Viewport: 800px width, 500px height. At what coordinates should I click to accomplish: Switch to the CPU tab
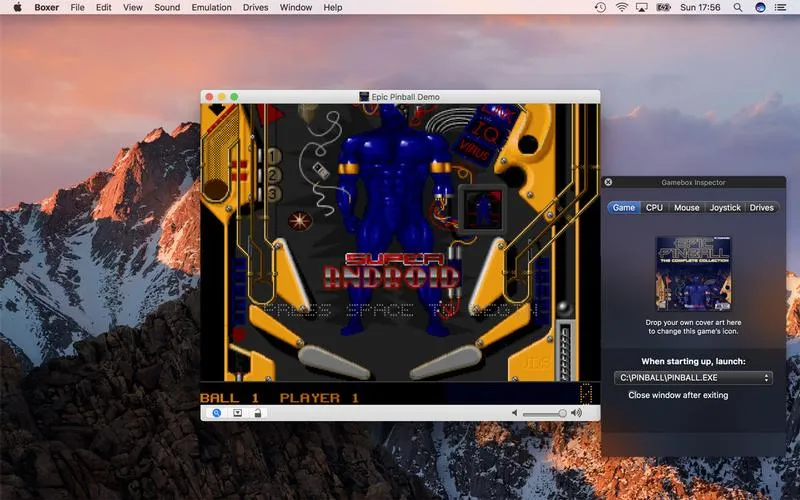pyautogui.click(x=654, y=208)
